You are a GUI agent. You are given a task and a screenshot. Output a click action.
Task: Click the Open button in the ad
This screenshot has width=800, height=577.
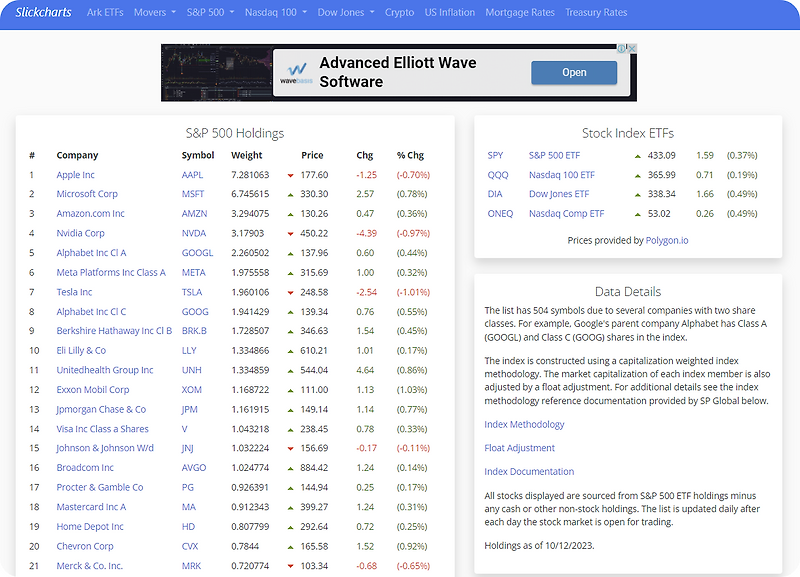click(x=574, y=72)
